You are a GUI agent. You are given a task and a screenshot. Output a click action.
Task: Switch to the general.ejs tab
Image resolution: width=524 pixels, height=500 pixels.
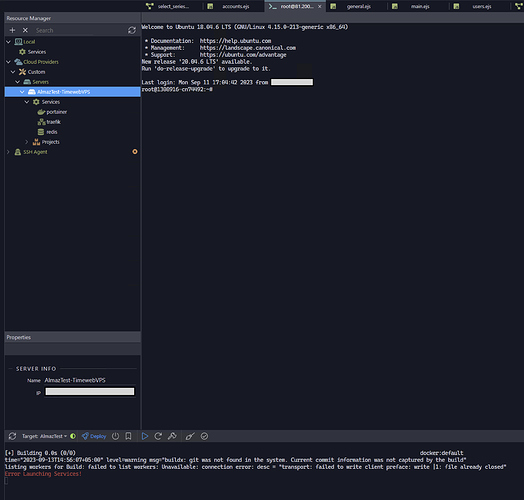click(x=354, y=6)
